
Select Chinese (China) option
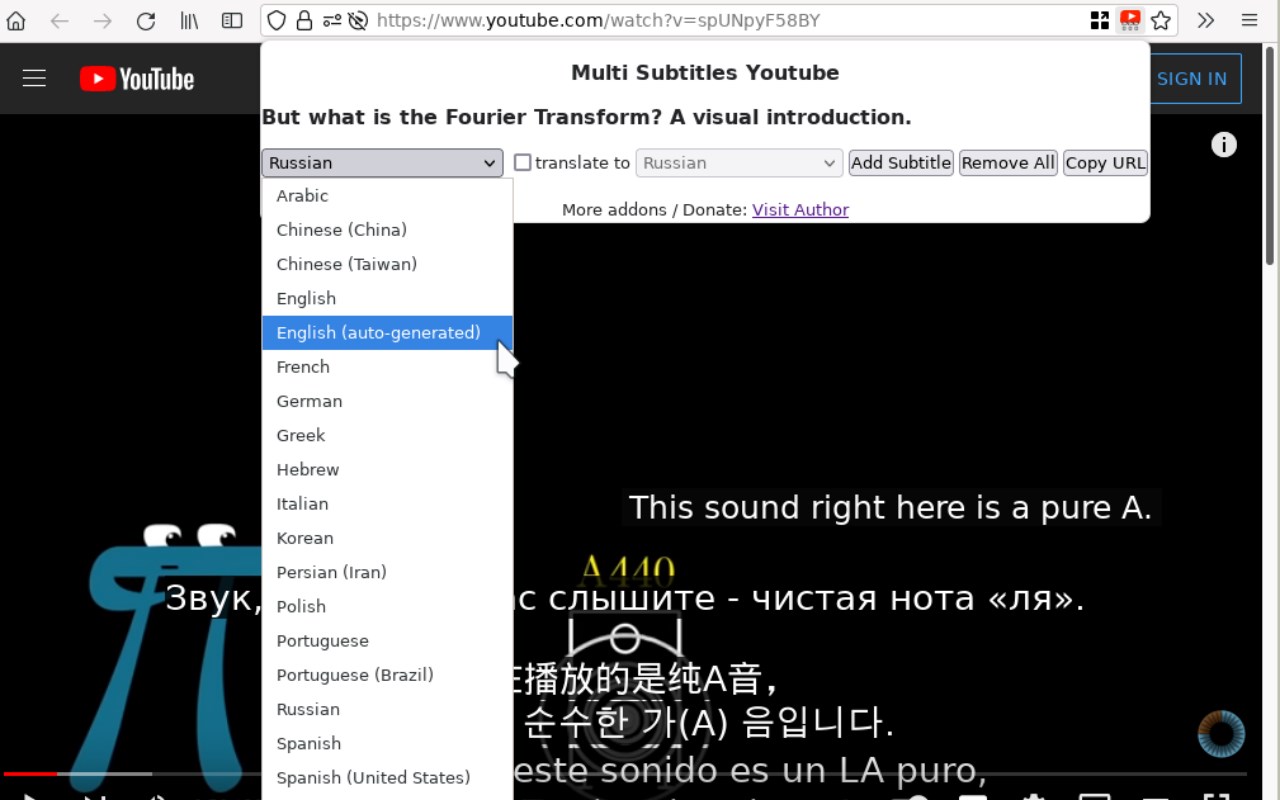(x=388, y=230)
